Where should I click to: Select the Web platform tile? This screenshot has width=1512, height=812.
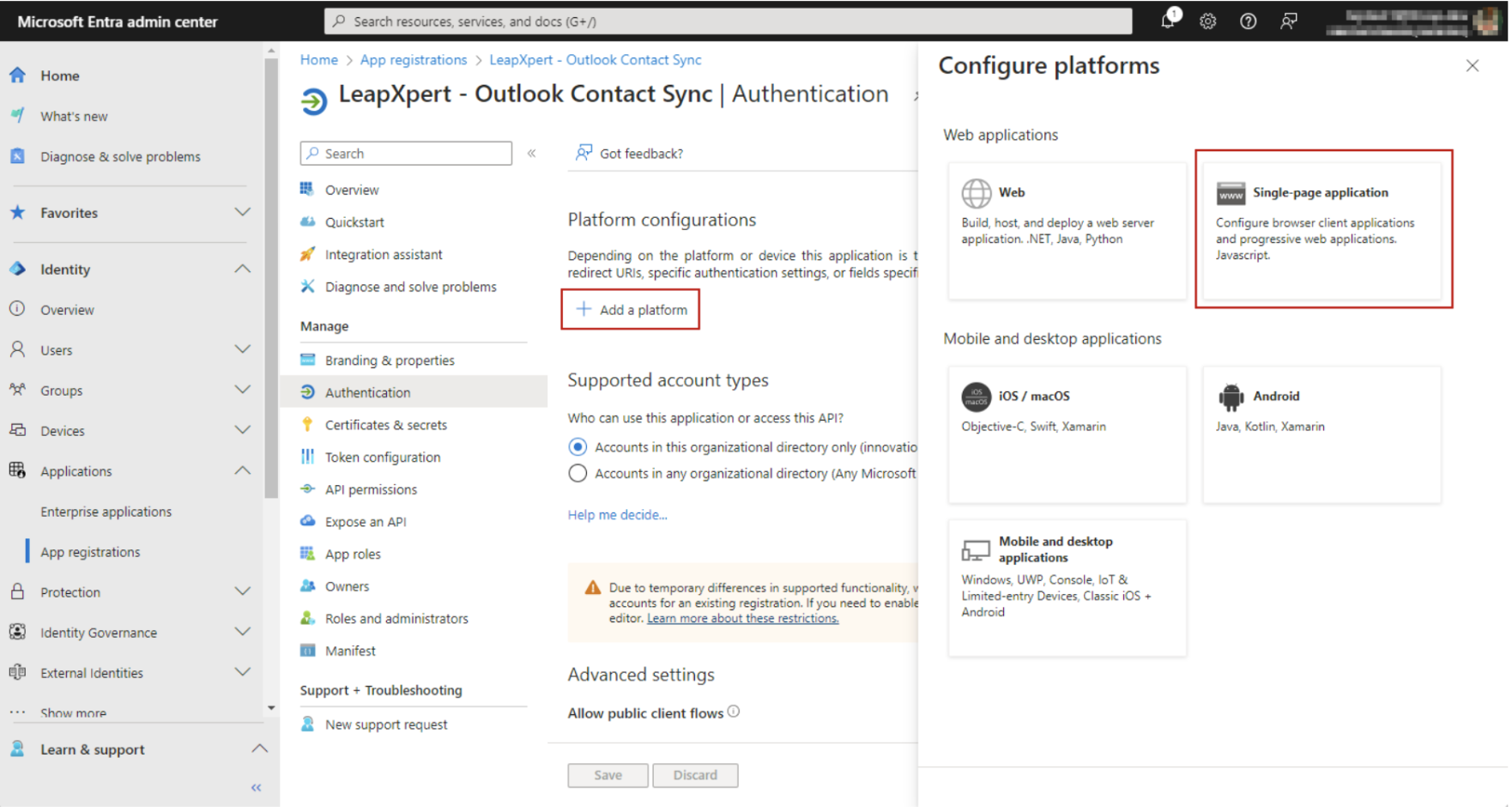[1067, 231]
